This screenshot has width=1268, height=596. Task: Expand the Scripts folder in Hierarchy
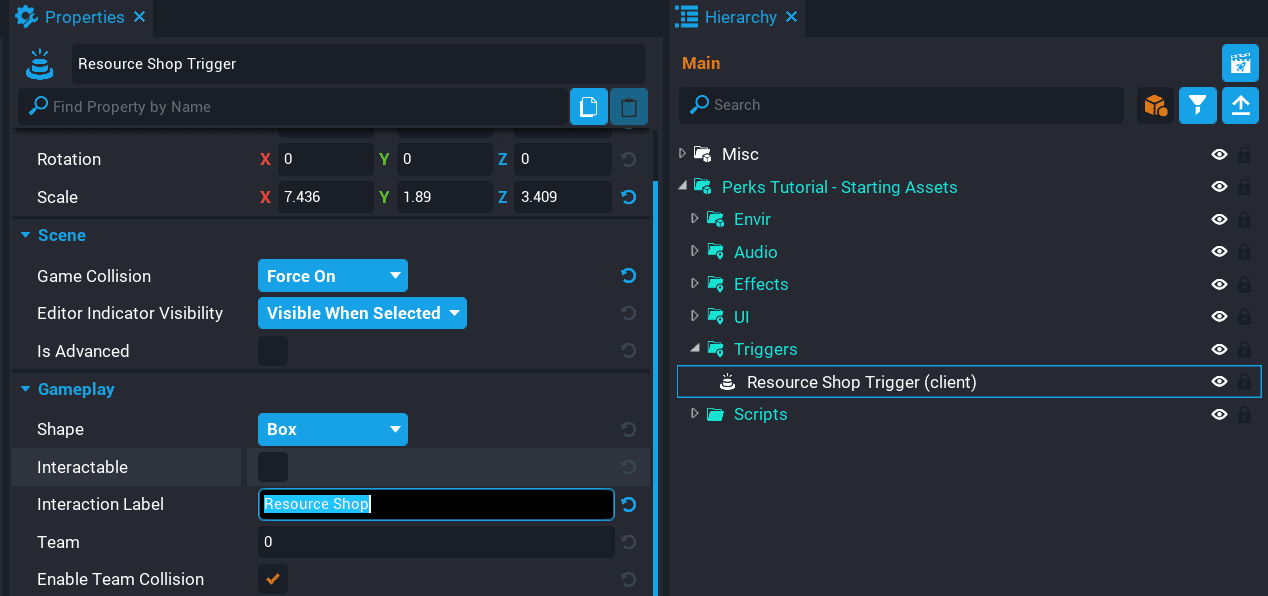pyautogui.click(x=695, y=414)
